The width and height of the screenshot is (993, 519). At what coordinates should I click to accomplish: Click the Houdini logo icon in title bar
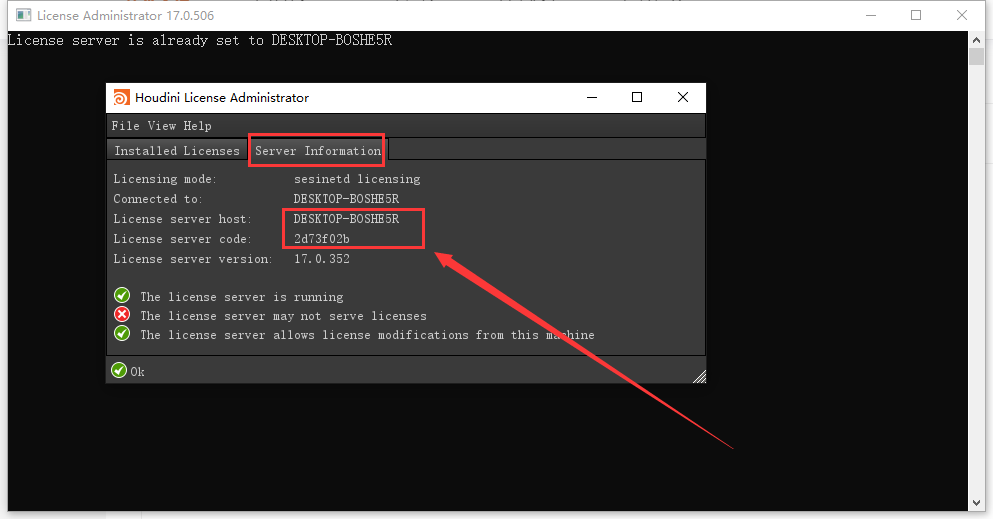(121, 97)
